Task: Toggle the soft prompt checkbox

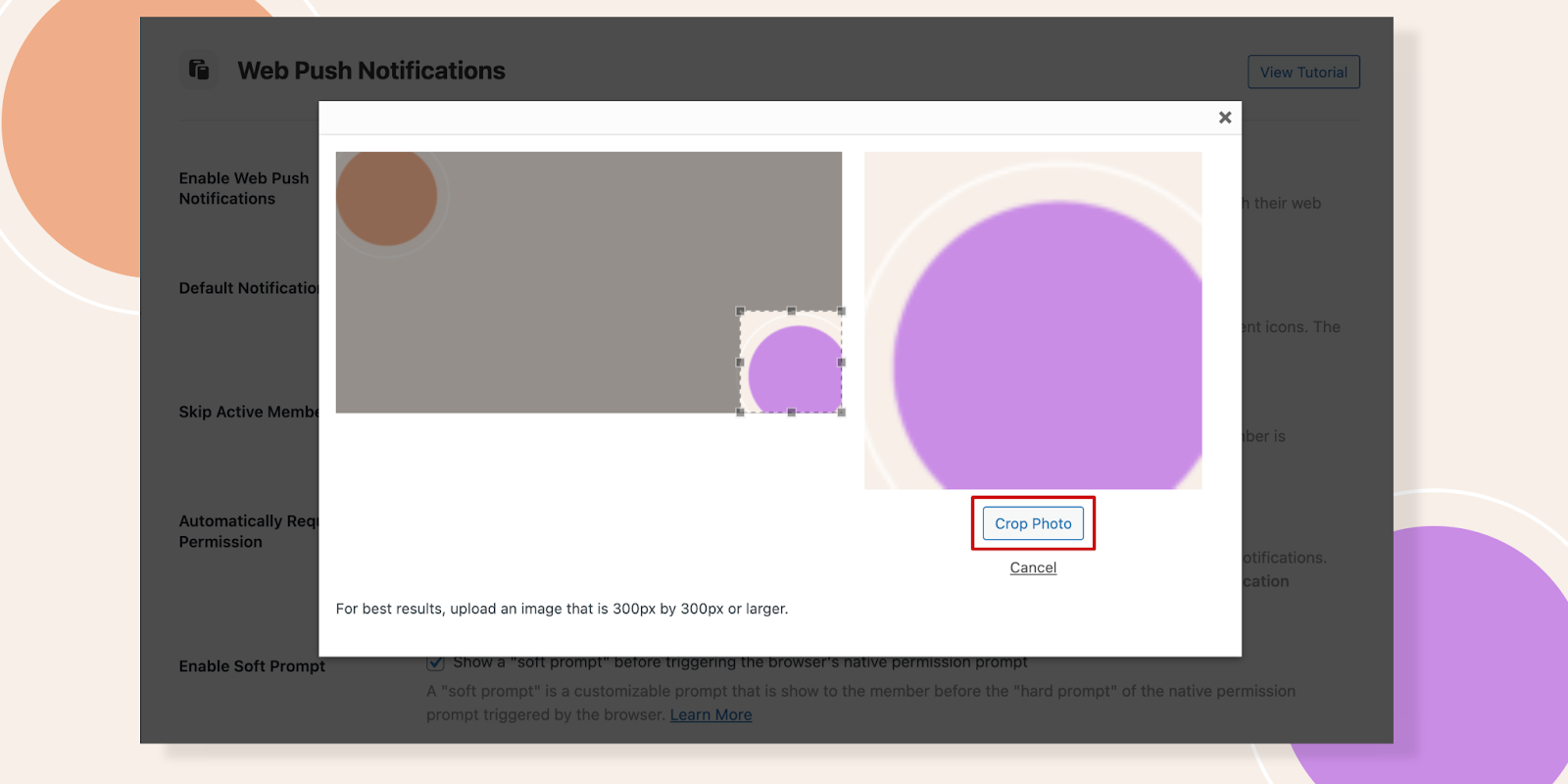Action: tap(435, 663)
